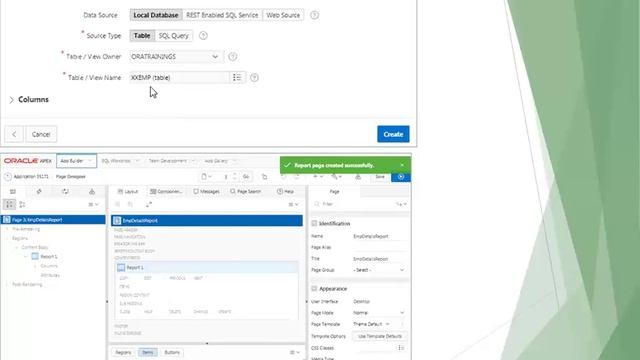
Task: Open help for Source Type field
Action: point(203,36)
